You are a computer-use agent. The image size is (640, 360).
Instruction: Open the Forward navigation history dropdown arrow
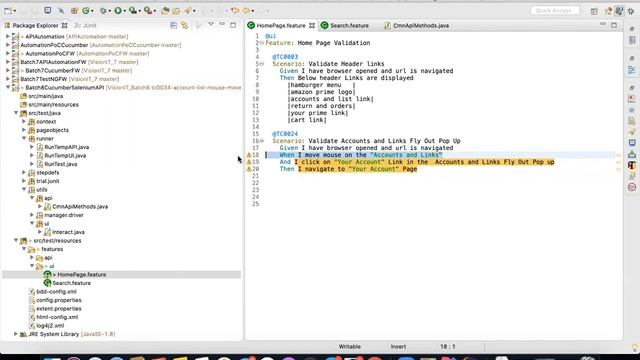[253, 11]
